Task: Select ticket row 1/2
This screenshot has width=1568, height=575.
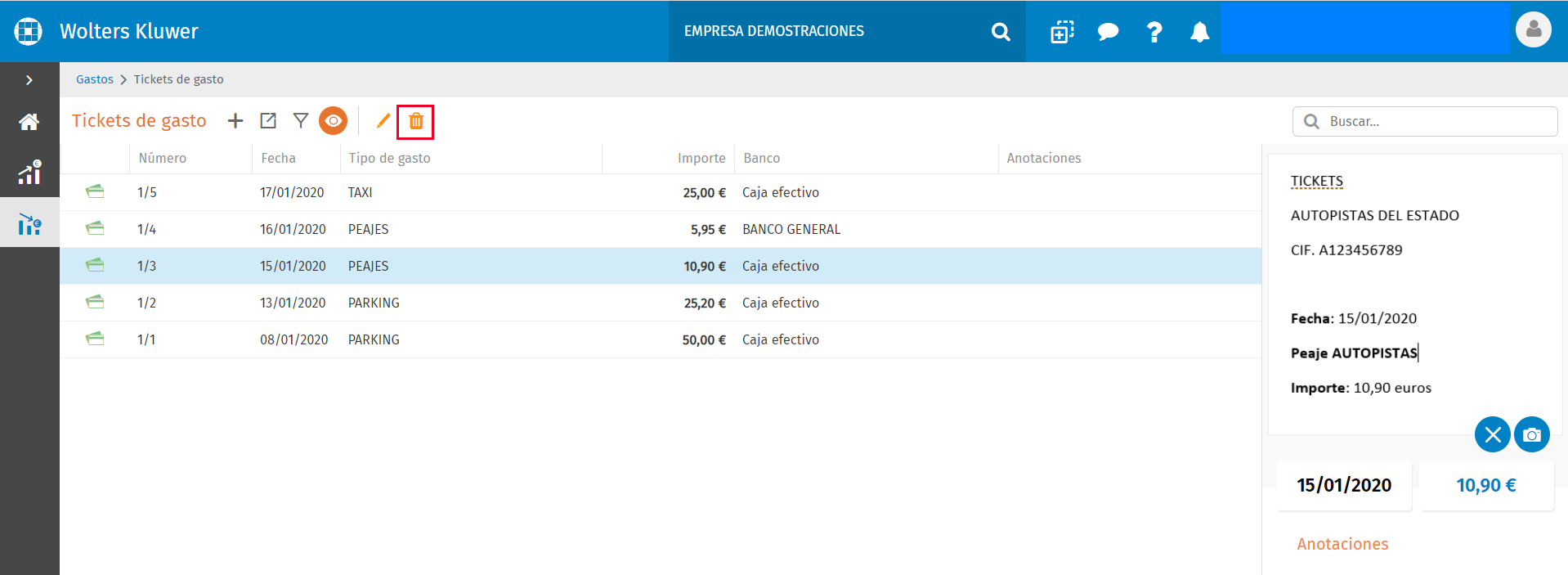Action: click(661, 303)
